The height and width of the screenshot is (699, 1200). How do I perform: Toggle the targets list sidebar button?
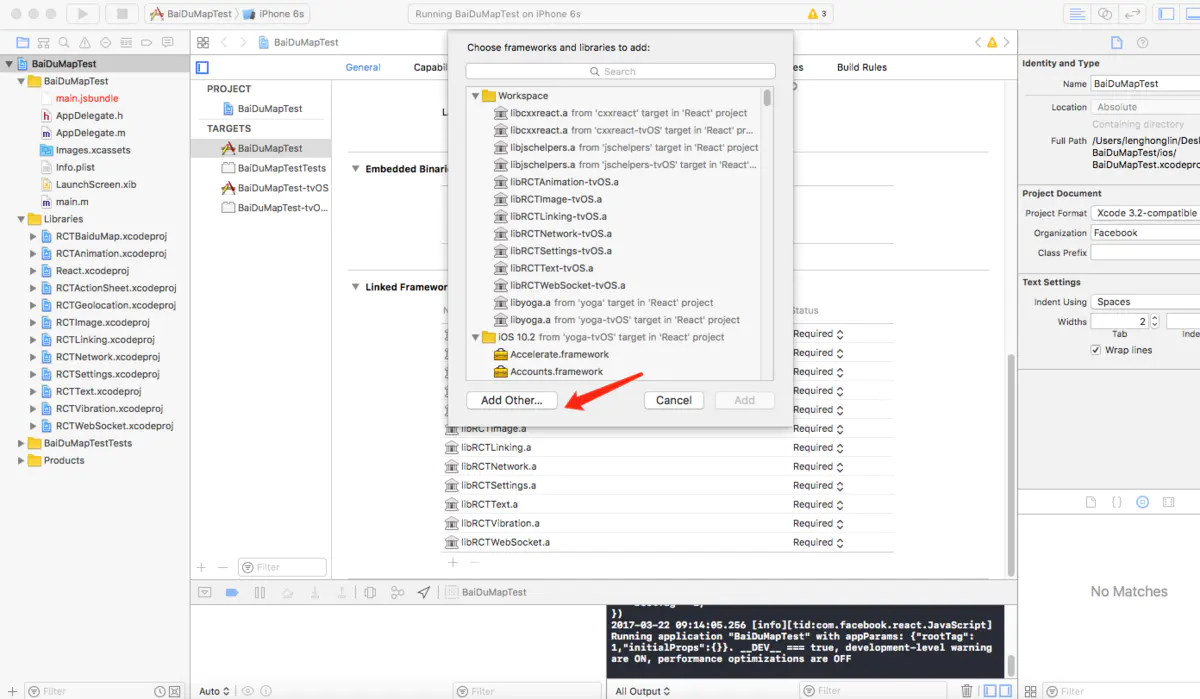pyautogui.click(x=202, y=67)
